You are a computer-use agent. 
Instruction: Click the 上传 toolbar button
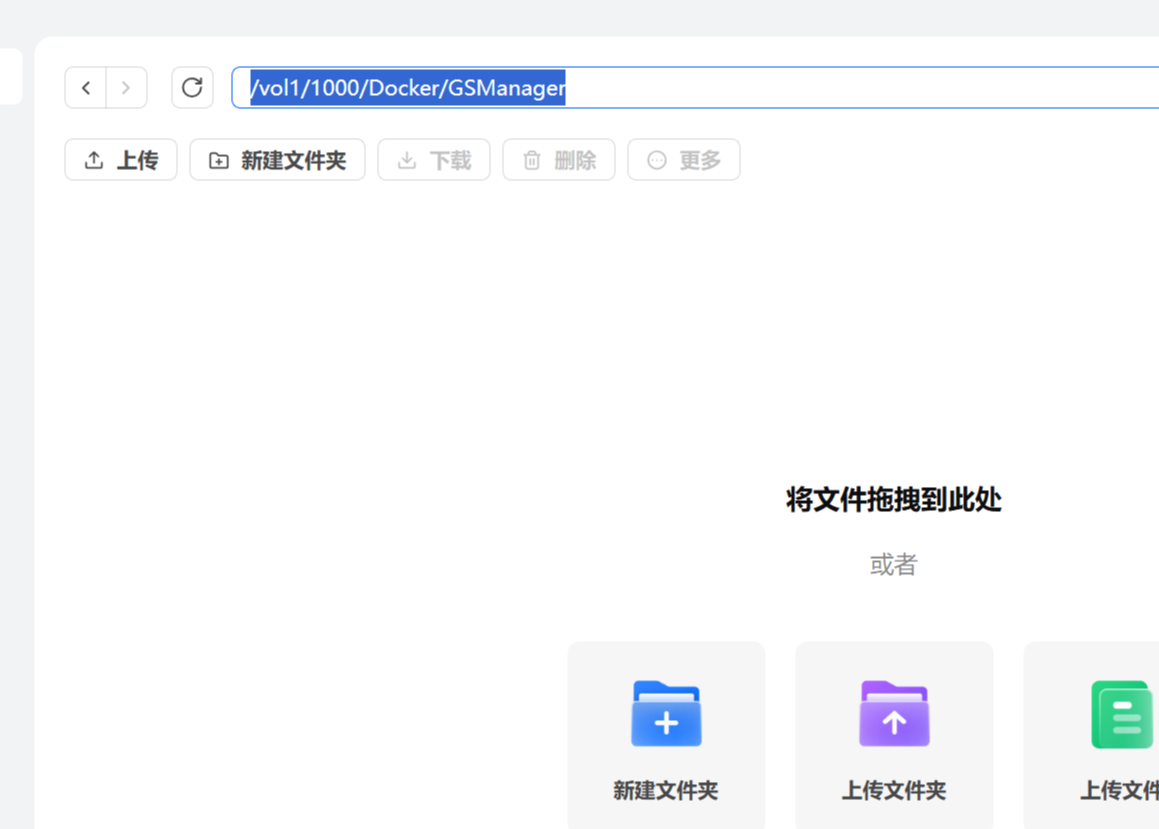point(120,159)
